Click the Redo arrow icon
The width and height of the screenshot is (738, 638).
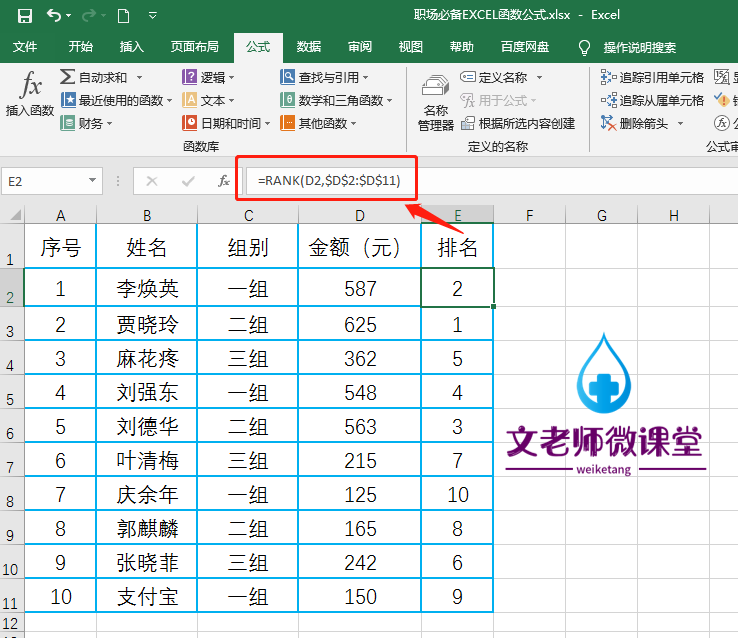(x=89, y=16)
